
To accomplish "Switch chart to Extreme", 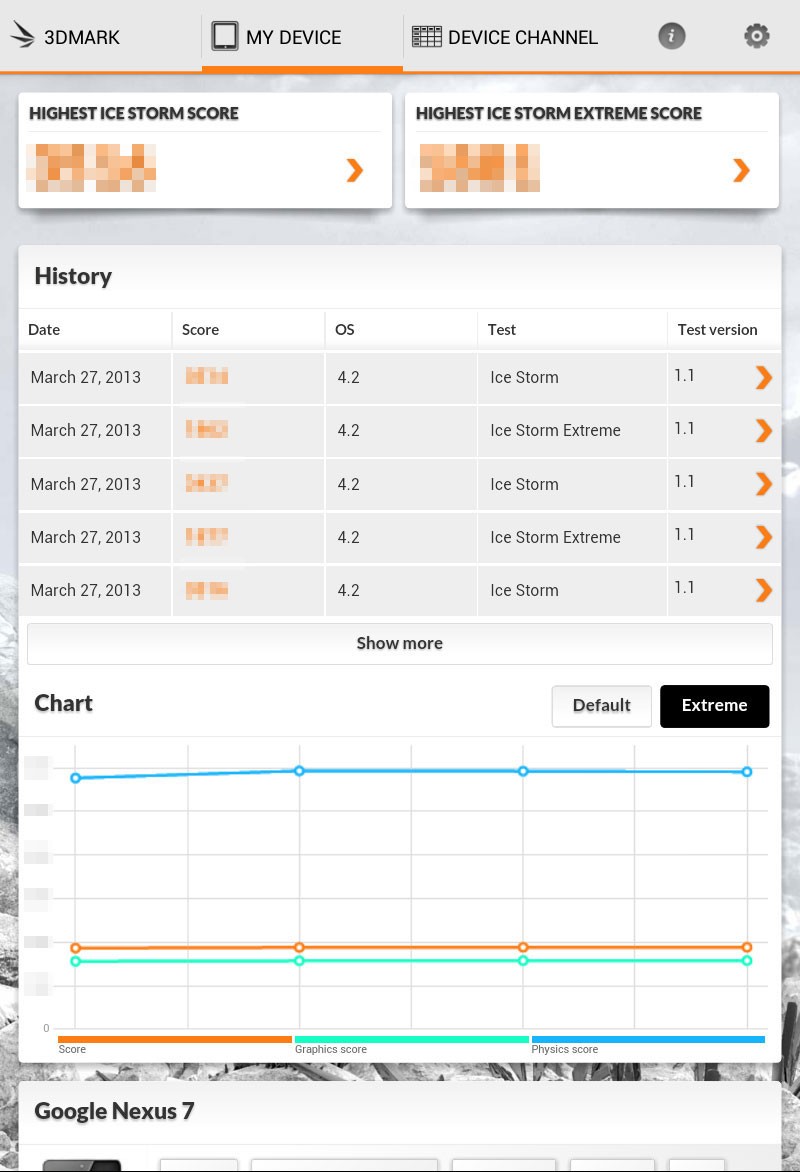I will coord(715,706).
